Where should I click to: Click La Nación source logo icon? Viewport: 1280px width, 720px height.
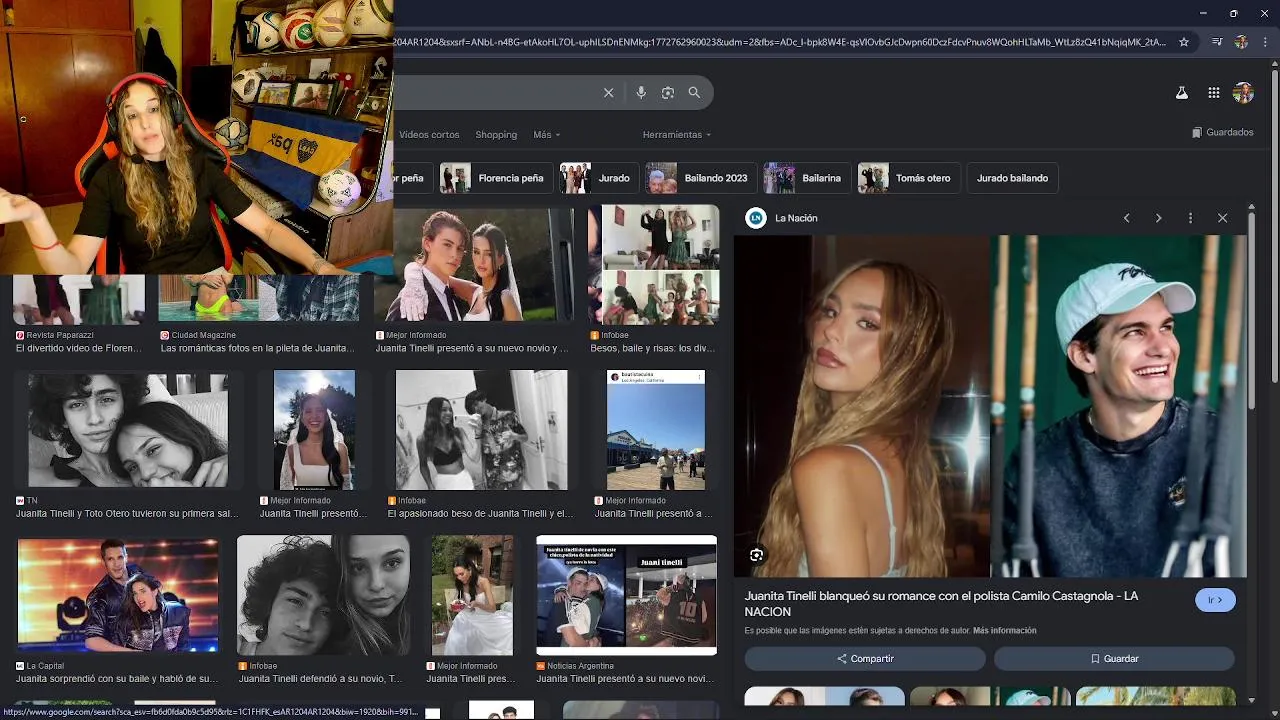coord(756,218)
